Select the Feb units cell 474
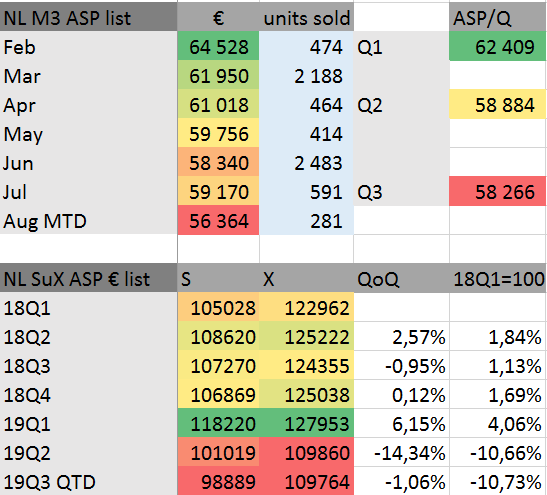The width and height of the screenshot is (547, 495). [306, 46]
